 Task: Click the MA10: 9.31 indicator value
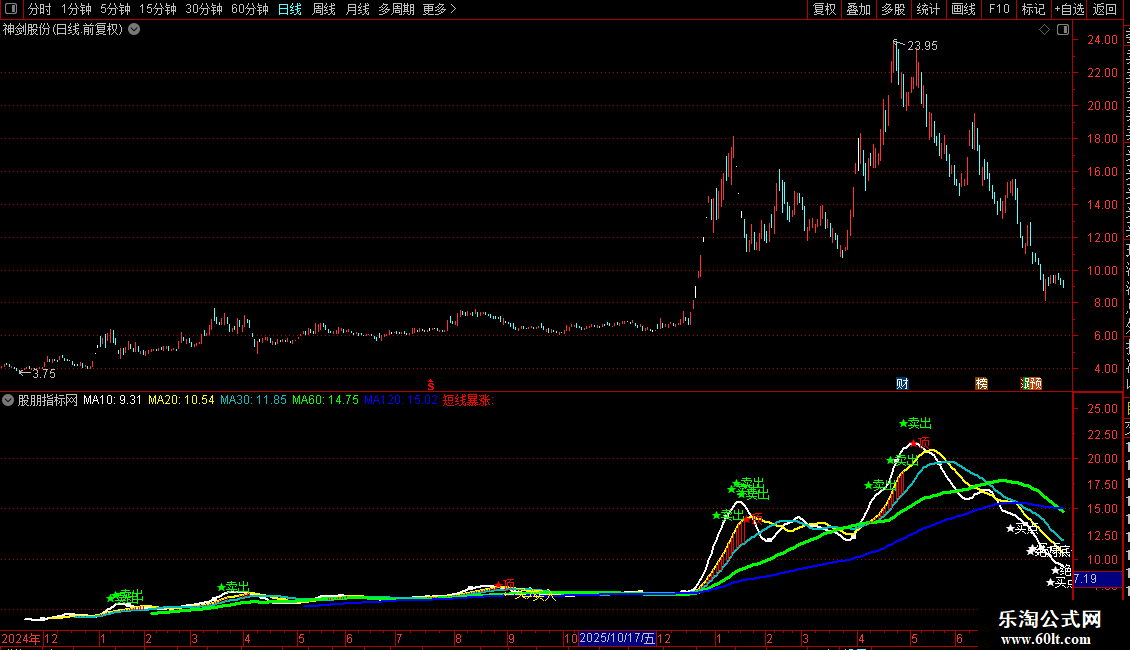[112, 400]
